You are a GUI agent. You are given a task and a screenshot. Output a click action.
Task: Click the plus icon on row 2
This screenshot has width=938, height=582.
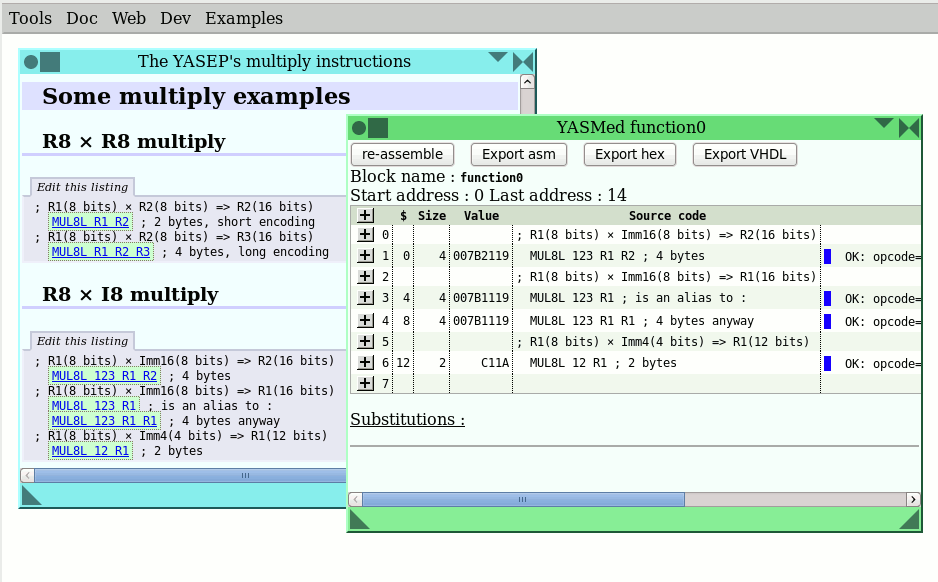click(x=366, y=276)
